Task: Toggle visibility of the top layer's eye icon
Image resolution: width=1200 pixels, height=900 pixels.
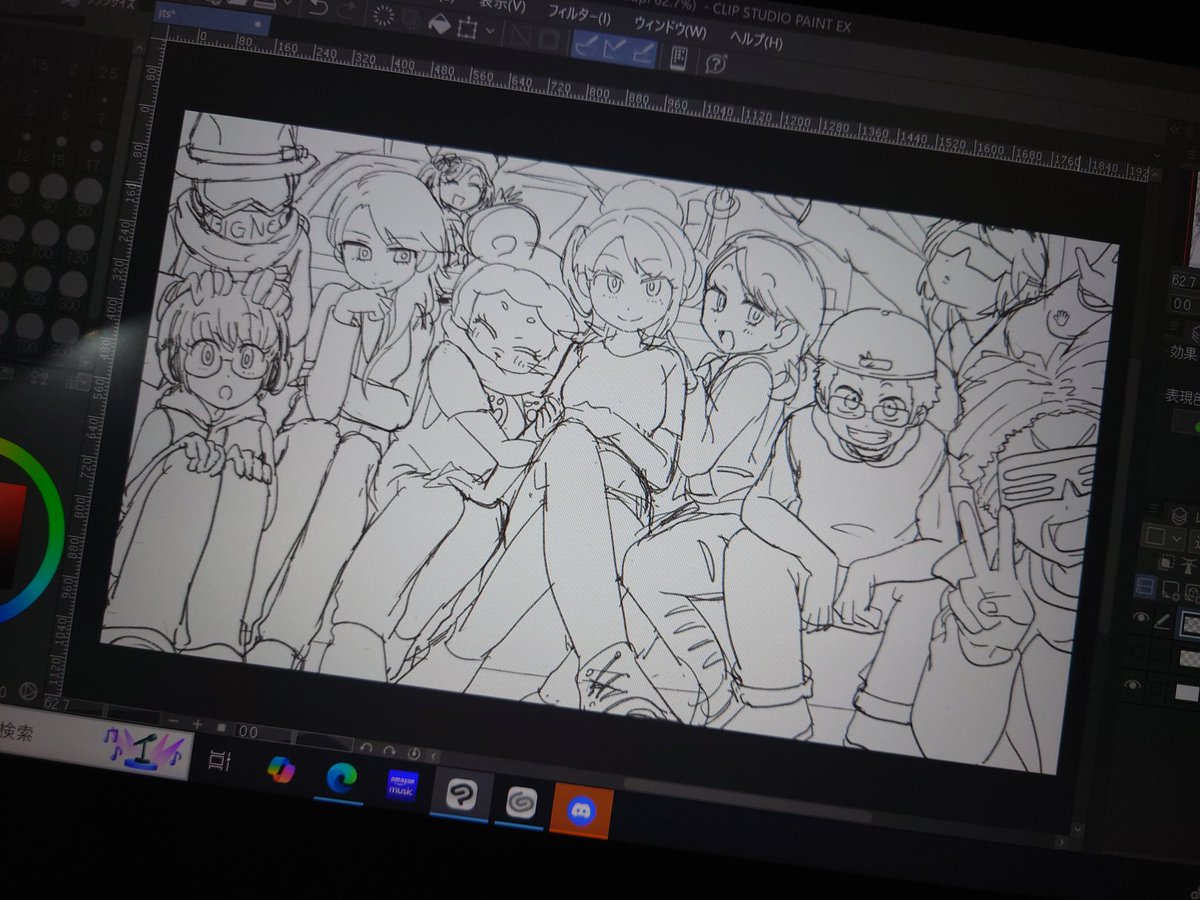Action: tap(1142, 618)
